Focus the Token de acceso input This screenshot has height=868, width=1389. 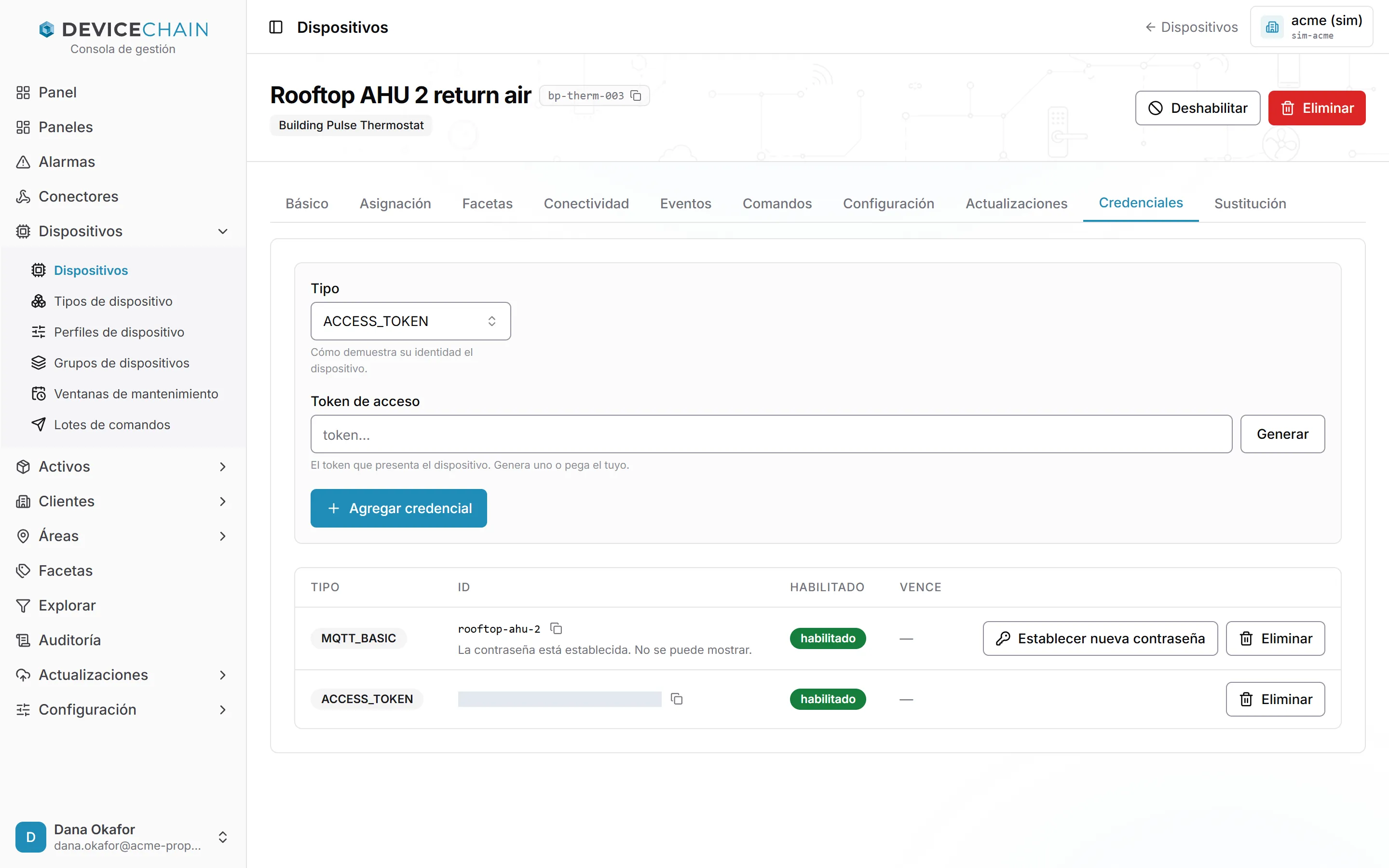click(771, 434)
